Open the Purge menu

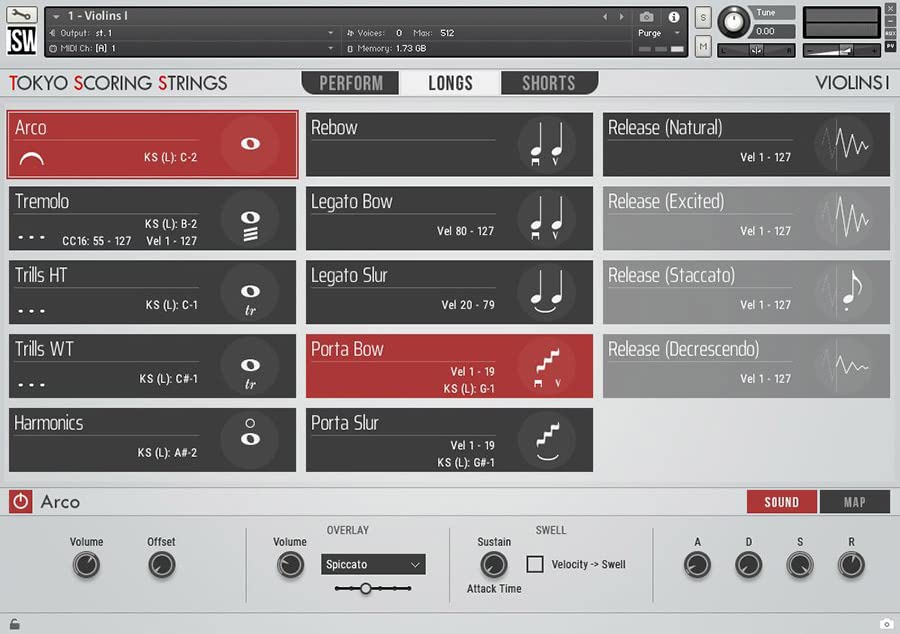[x=646, y=32]
